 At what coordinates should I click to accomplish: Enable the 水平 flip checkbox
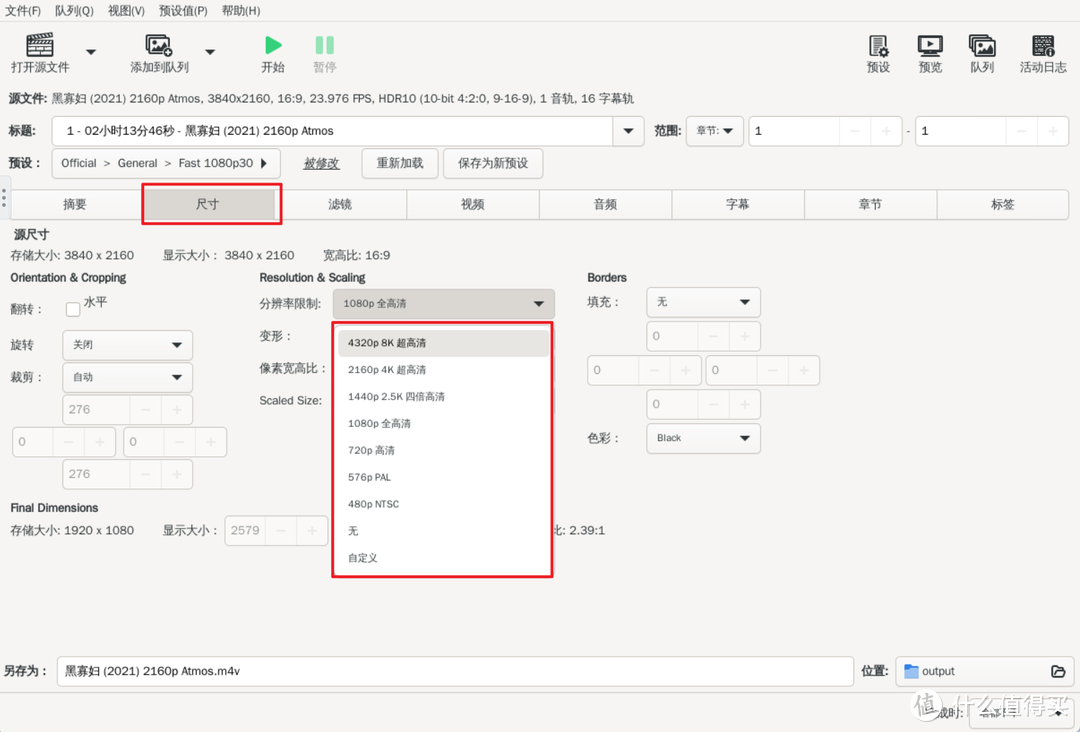pyautogui.click(x=71, y=309)
